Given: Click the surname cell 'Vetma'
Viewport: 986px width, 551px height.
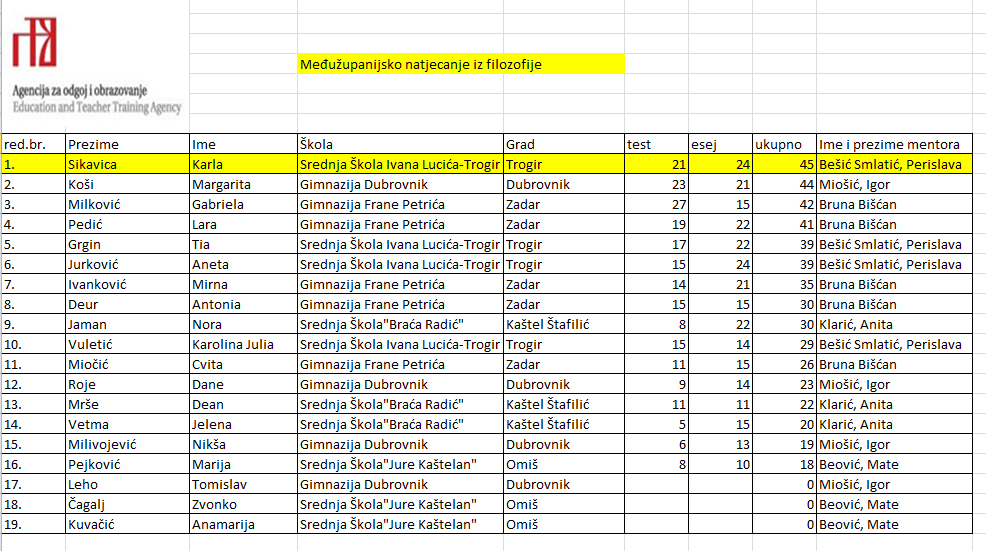Looking at the screenshot, I should tap(127, 425).
